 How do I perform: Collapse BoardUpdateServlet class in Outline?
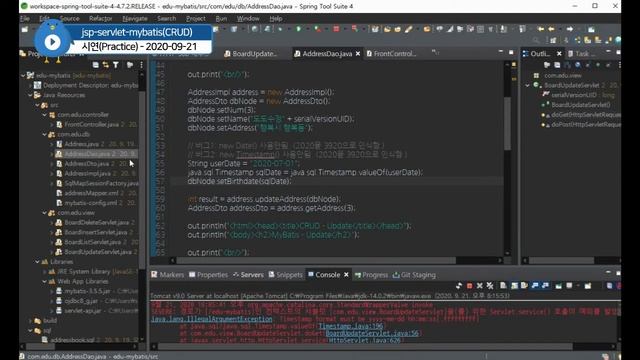point(528,85)
